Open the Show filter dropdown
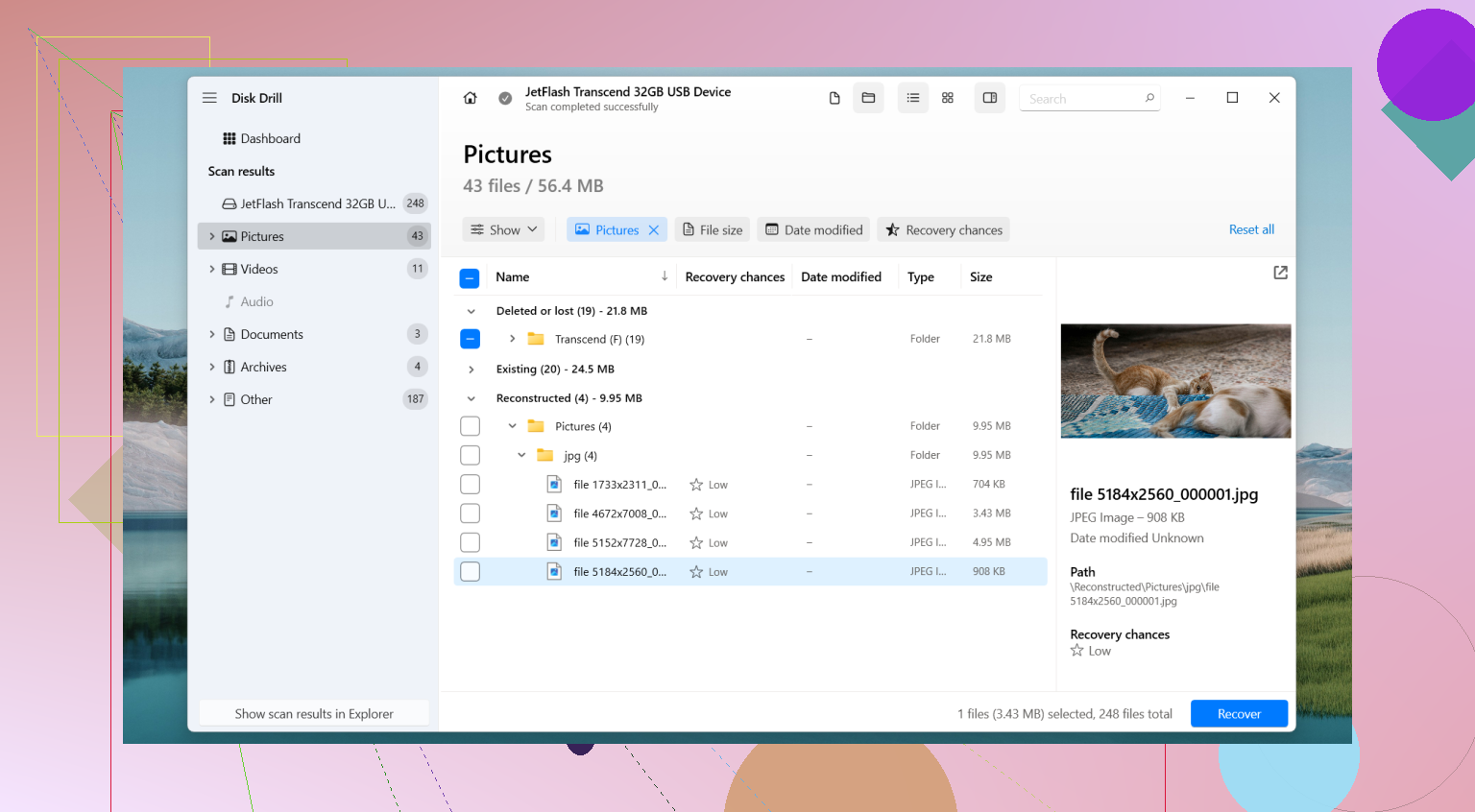The image size is (1475, 812). tap(504, 229)
